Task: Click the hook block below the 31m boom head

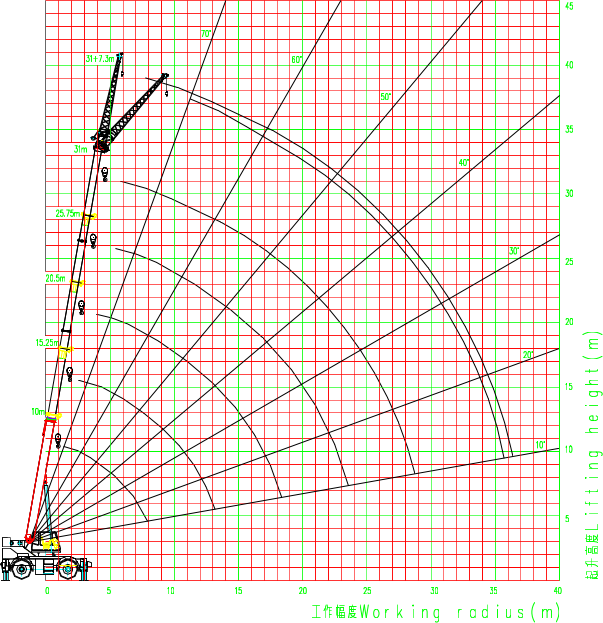Action: pyautogui.click(x=104, y=174)
